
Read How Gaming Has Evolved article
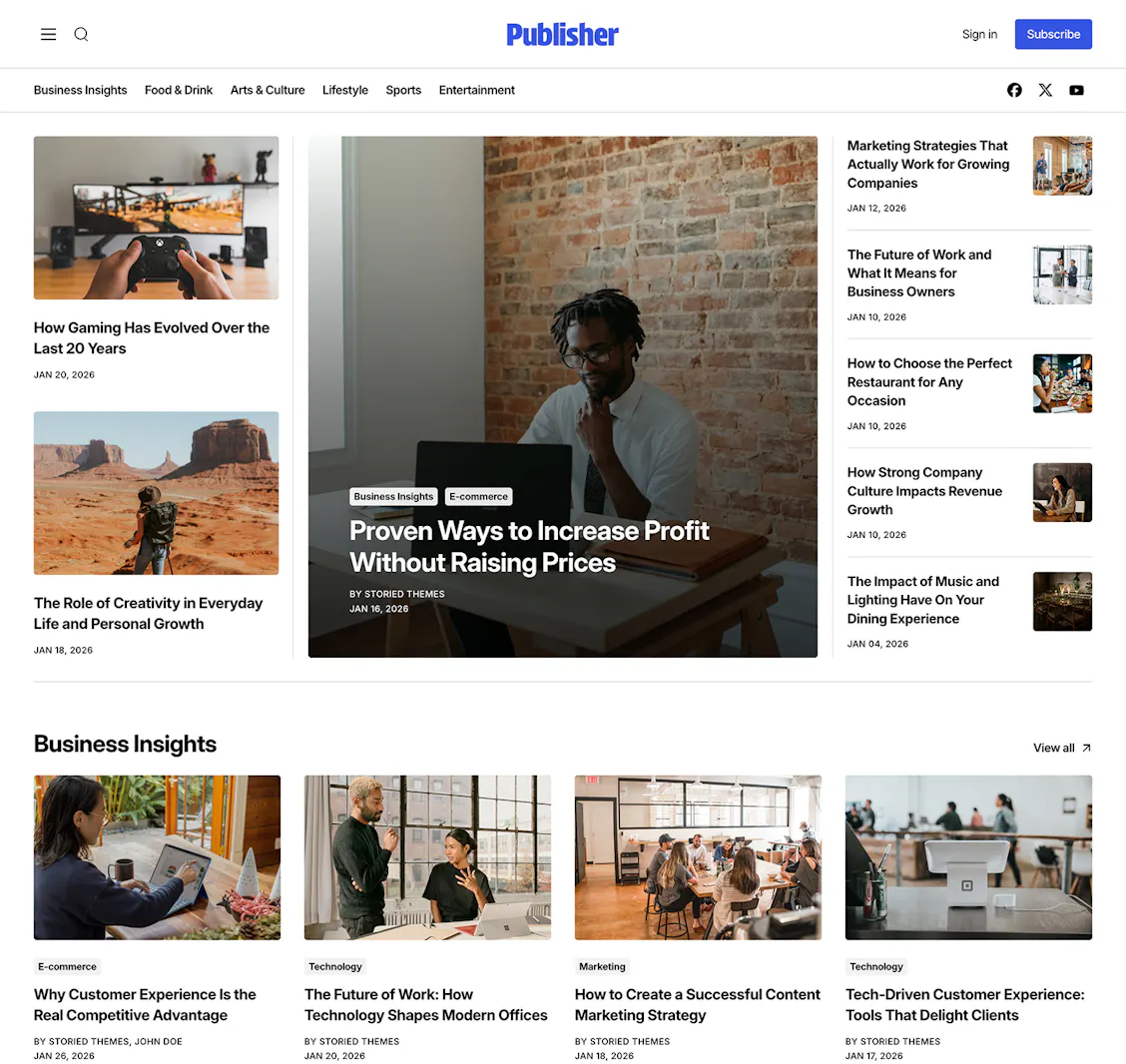pos(152,337)
